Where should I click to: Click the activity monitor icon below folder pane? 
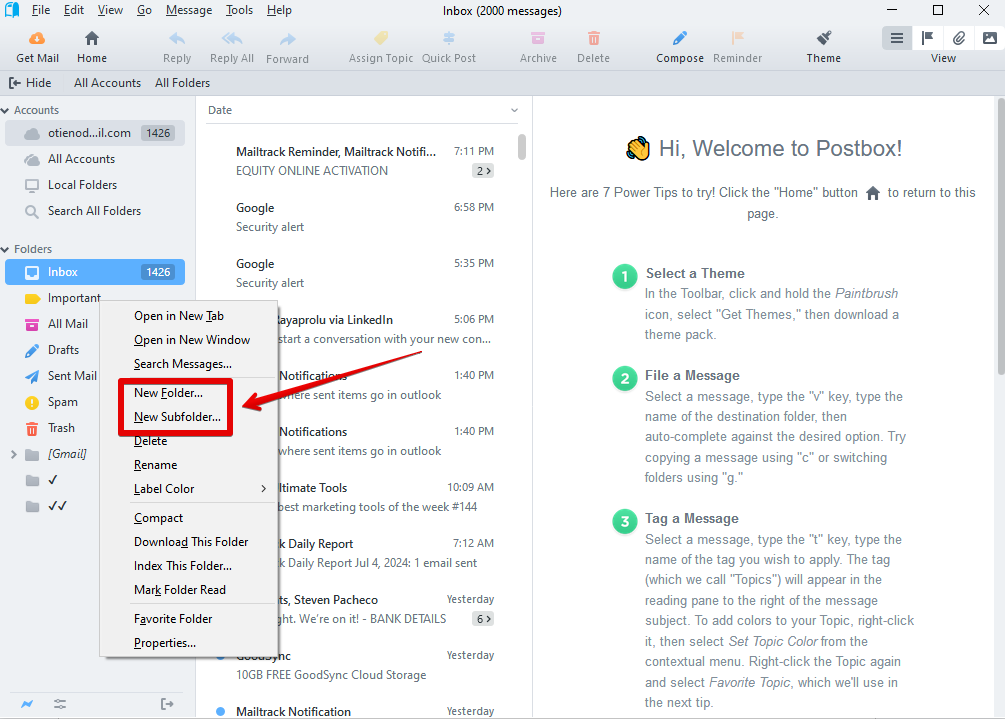[x=27, y=704]
